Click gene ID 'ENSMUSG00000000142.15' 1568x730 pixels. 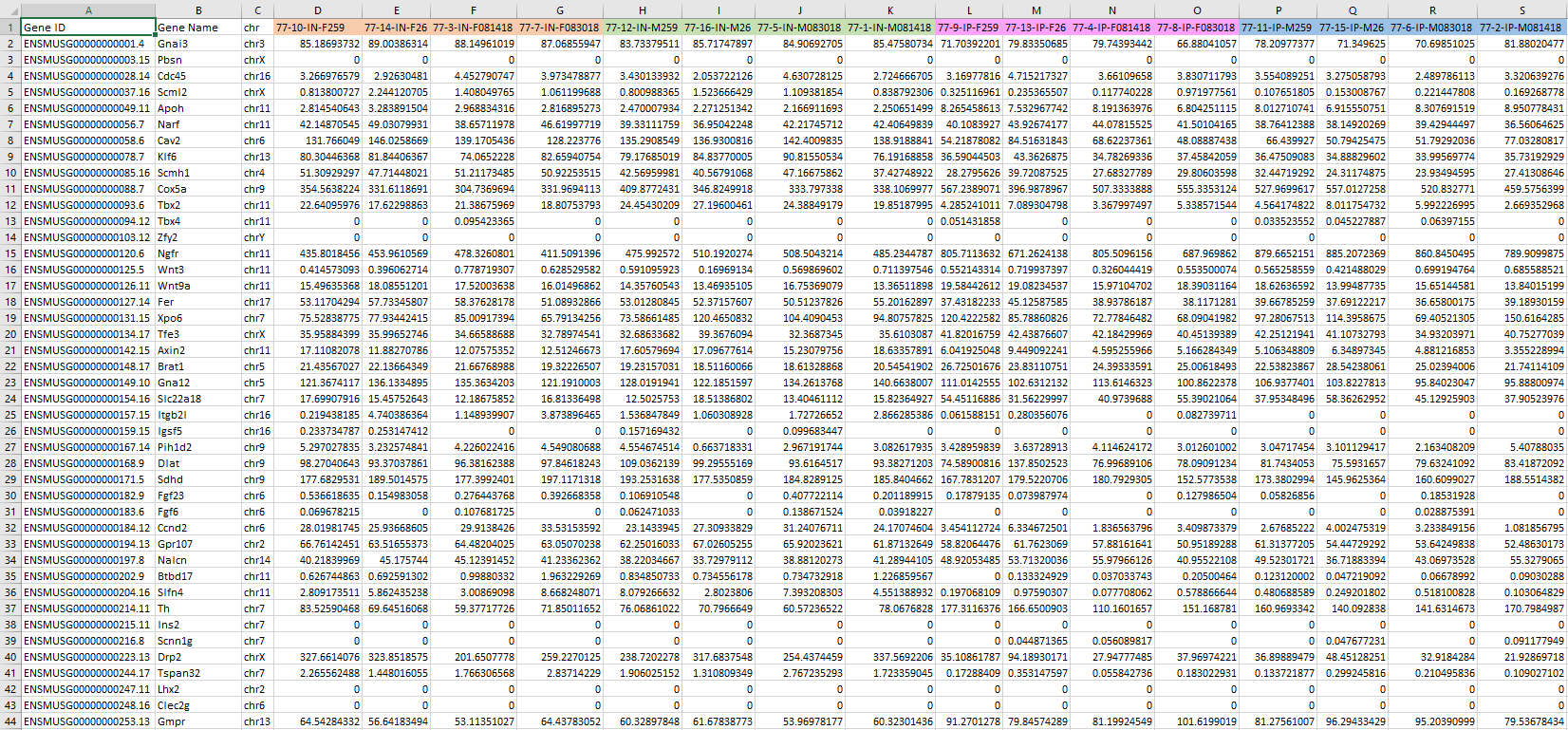pyautogui.click(x=88, y=350)
